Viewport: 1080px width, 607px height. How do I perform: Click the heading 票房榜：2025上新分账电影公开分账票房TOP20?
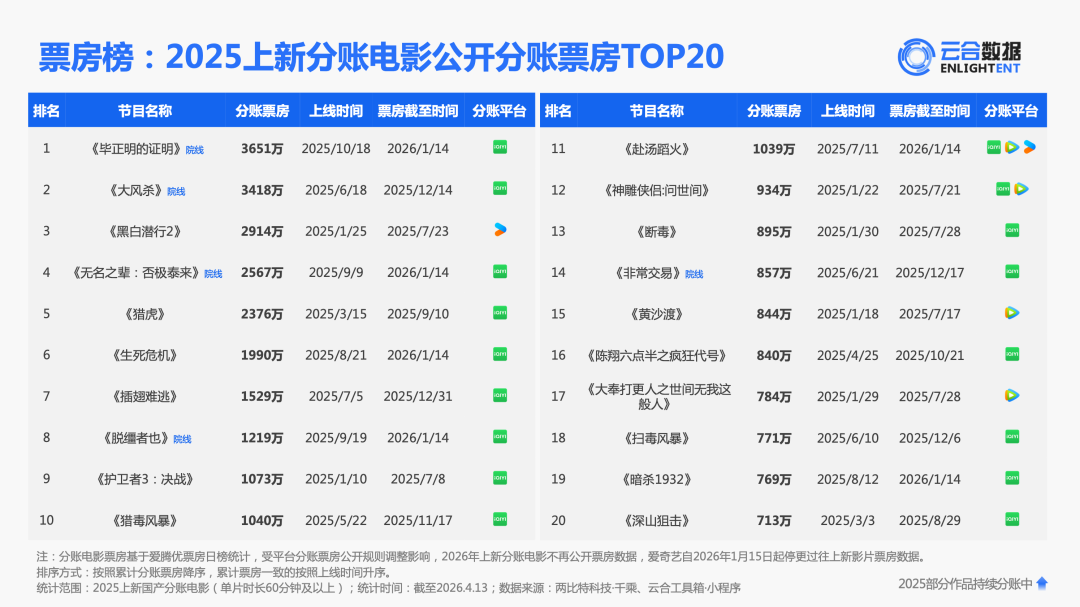[x=381, y=56]
